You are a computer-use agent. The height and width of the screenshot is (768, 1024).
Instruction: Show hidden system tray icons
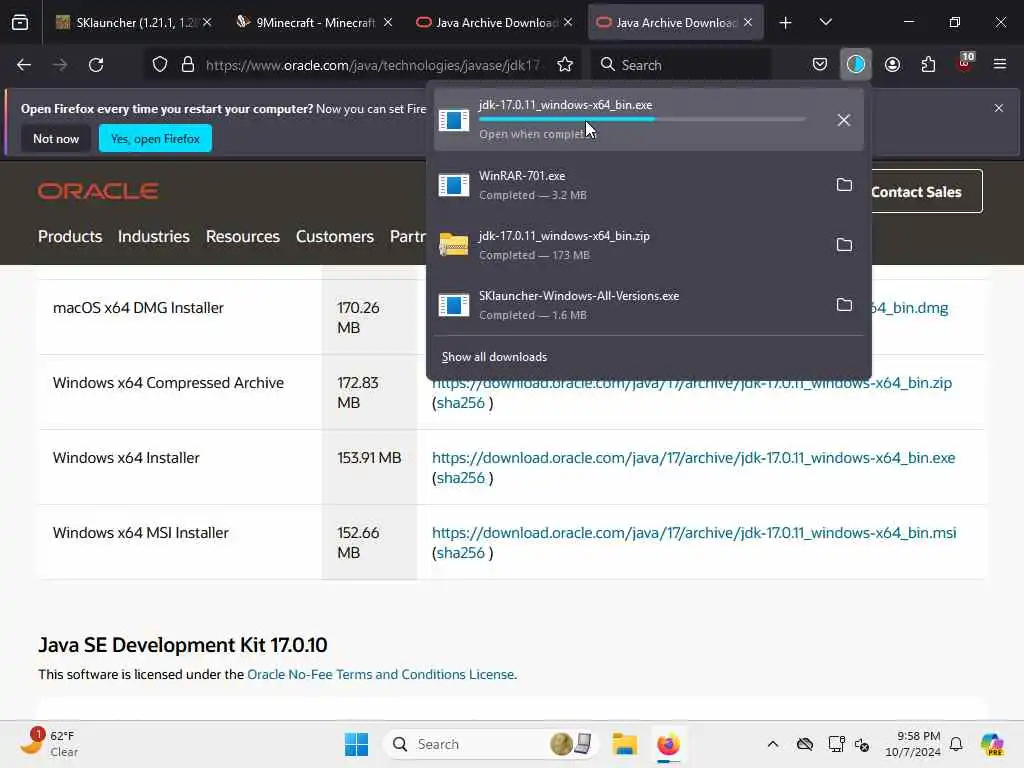(x=773, y=744)
